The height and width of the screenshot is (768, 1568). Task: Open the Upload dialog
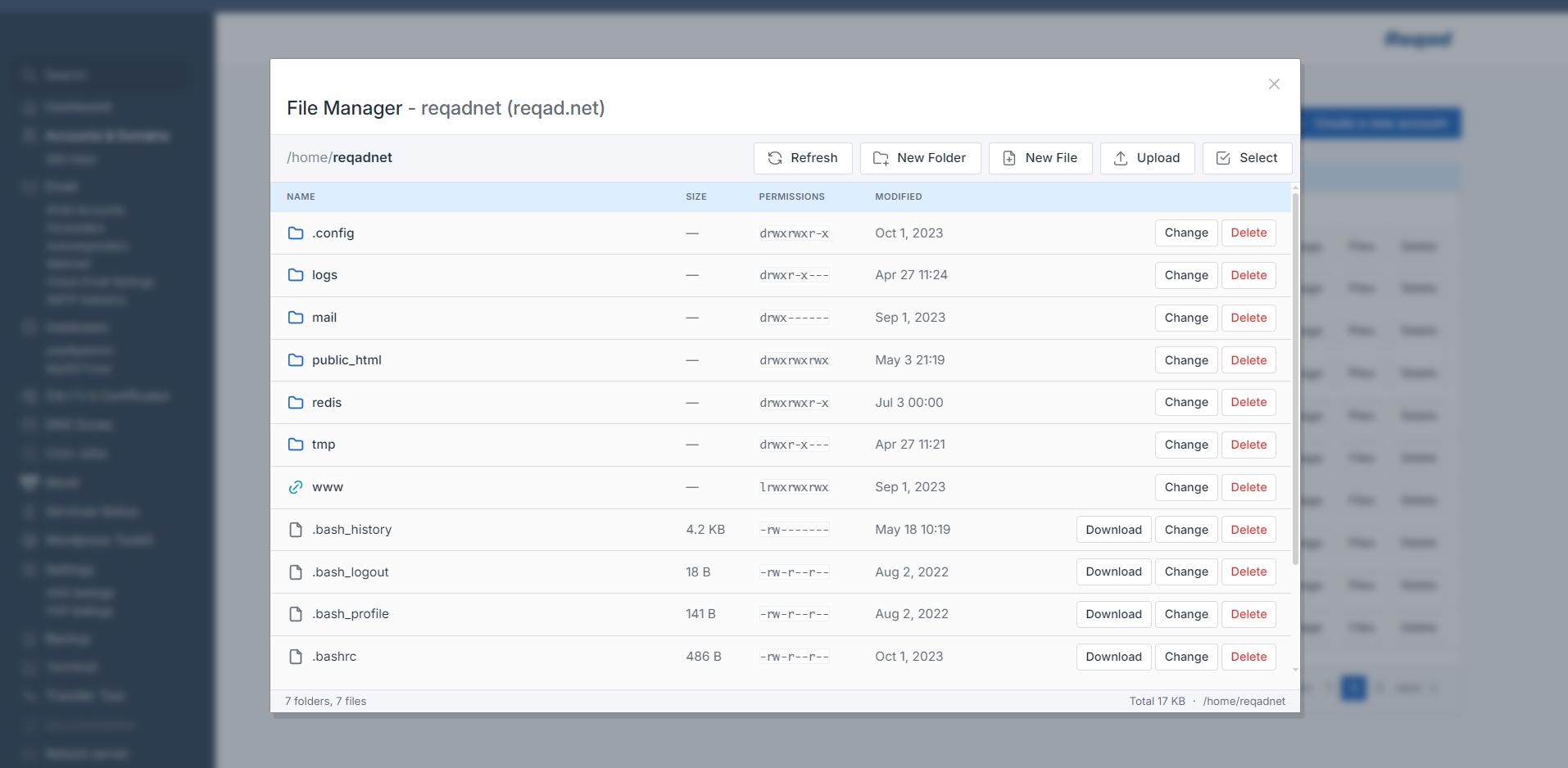[1147, 158]
